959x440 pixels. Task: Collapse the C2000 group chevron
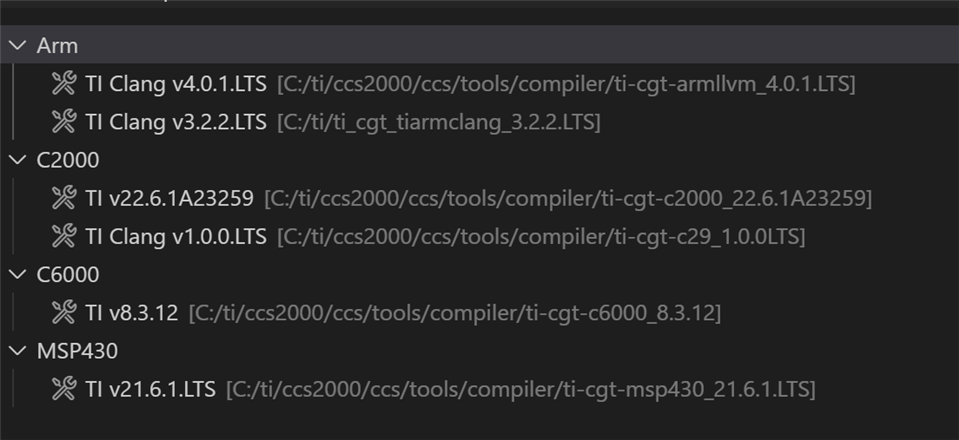click(17, 160)
